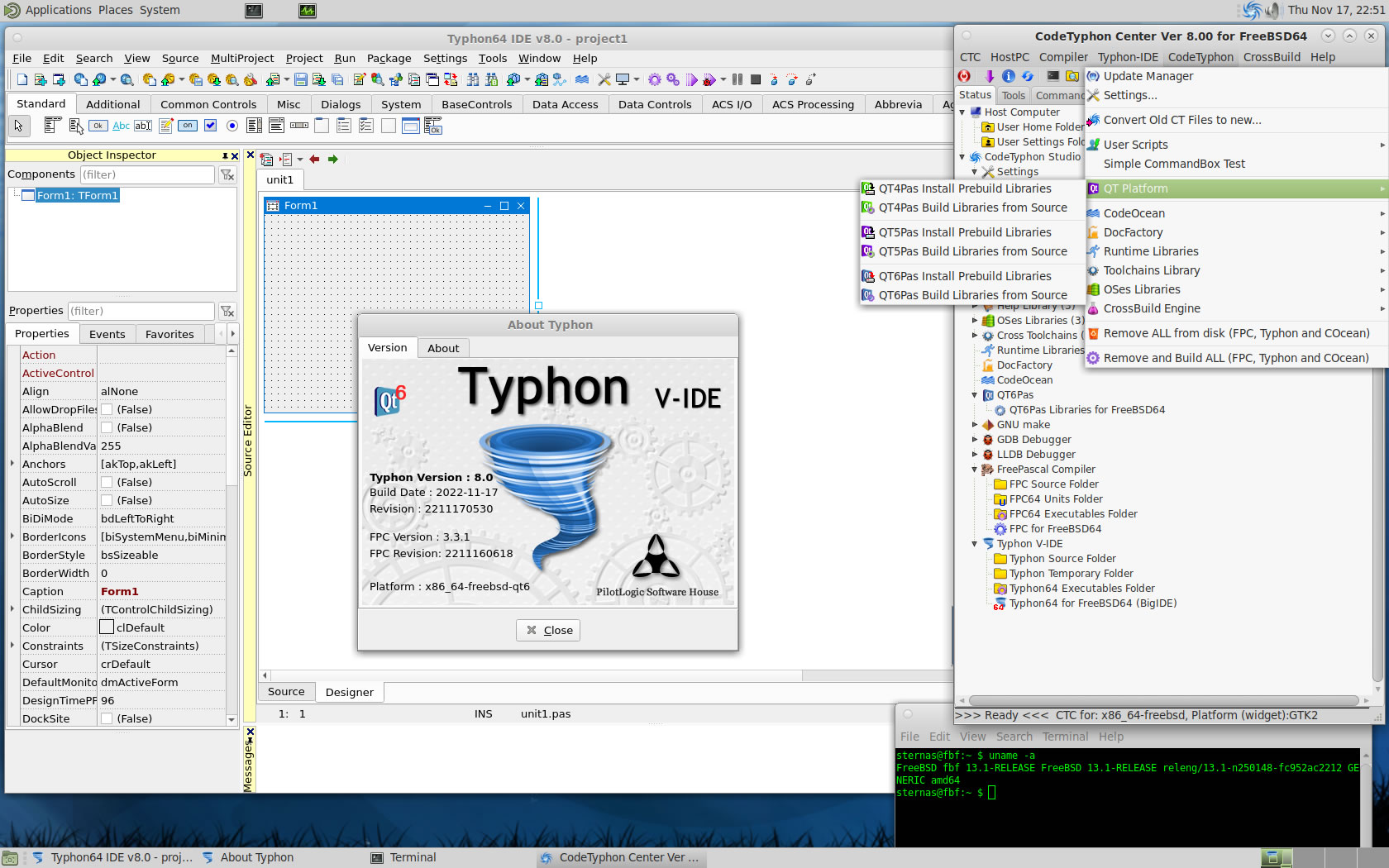Select the TCheckBox palette component
The image size is (1389, 868).
[210, 126]
